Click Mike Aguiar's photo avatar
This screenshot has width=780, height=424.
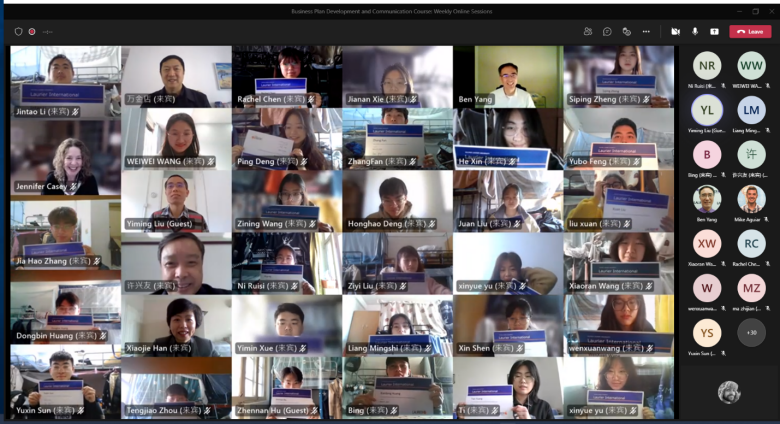(751, 199)
